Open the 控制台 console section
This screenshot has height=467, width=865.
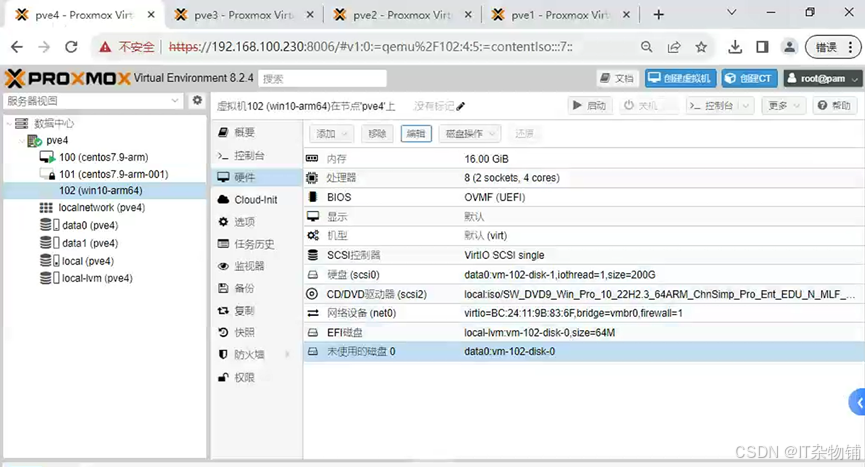[256, 155]
